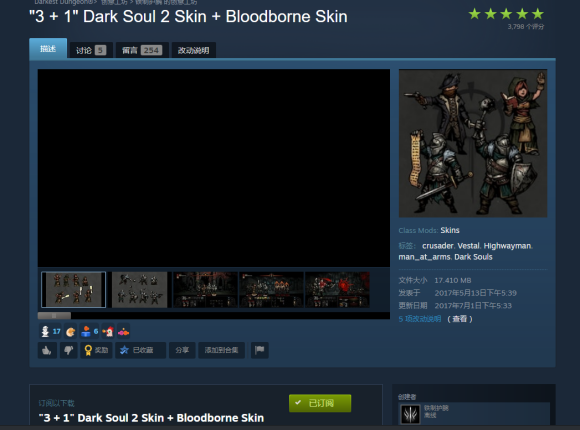Click the green subscribed button

click(x=320, y=403)
